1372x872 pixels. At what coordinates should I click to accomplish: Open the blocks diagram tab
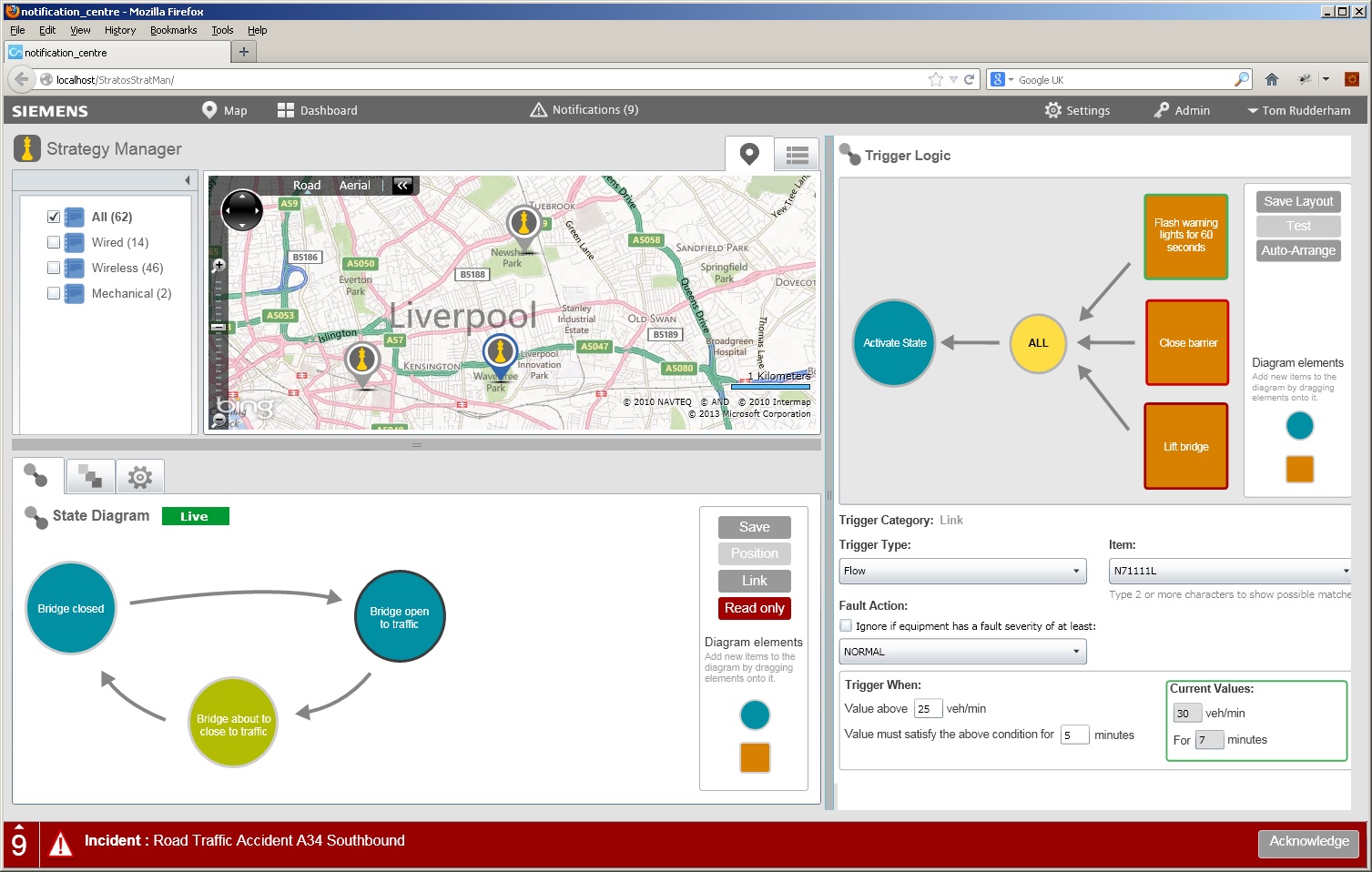(x=89, y=476)
